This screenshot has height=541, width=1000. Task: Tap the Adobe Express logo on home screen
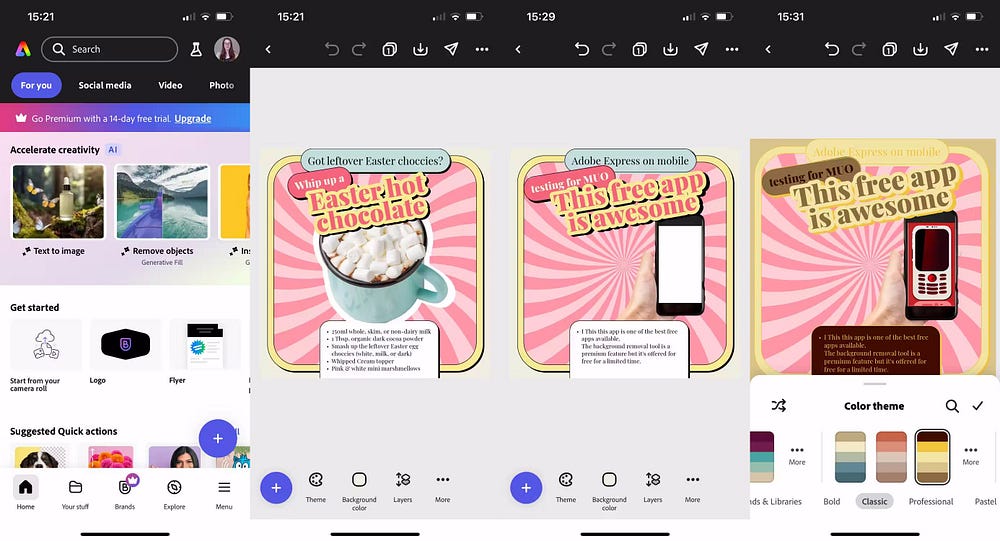coord(23,49)
